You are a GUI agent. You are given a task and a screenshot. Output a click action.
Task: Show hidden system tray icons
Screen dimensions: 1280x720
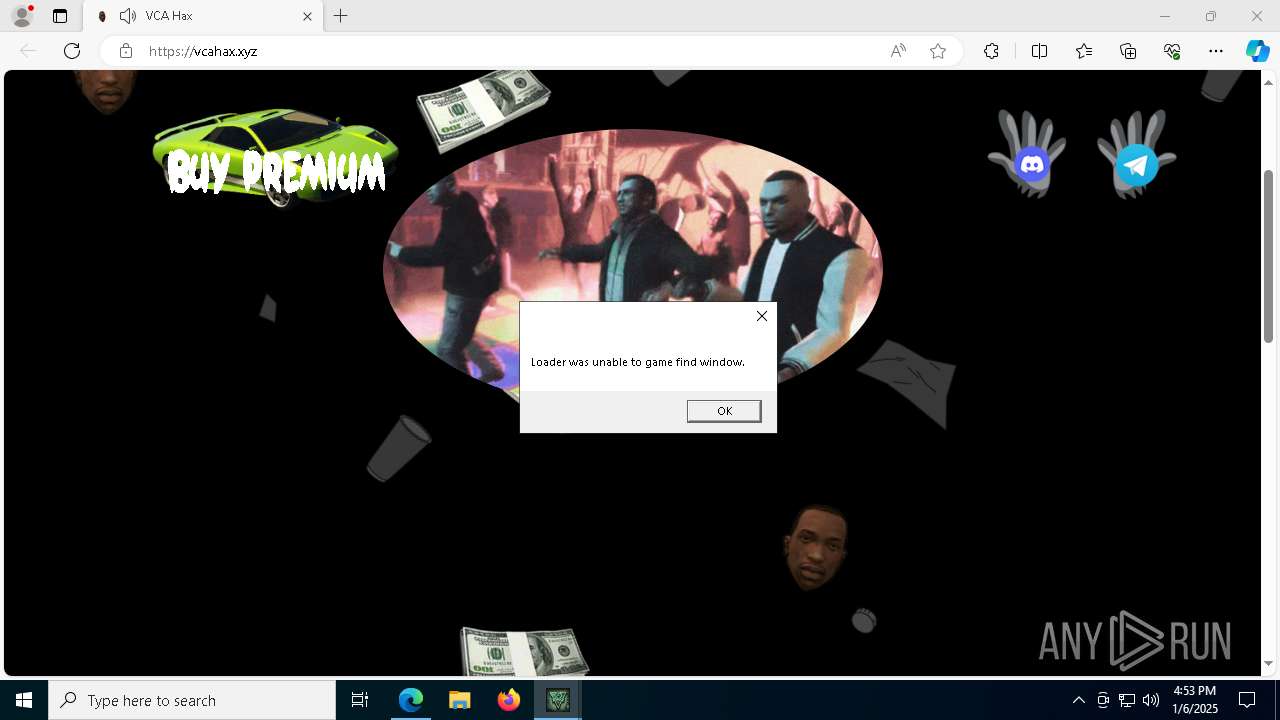tap(1078, 700)
